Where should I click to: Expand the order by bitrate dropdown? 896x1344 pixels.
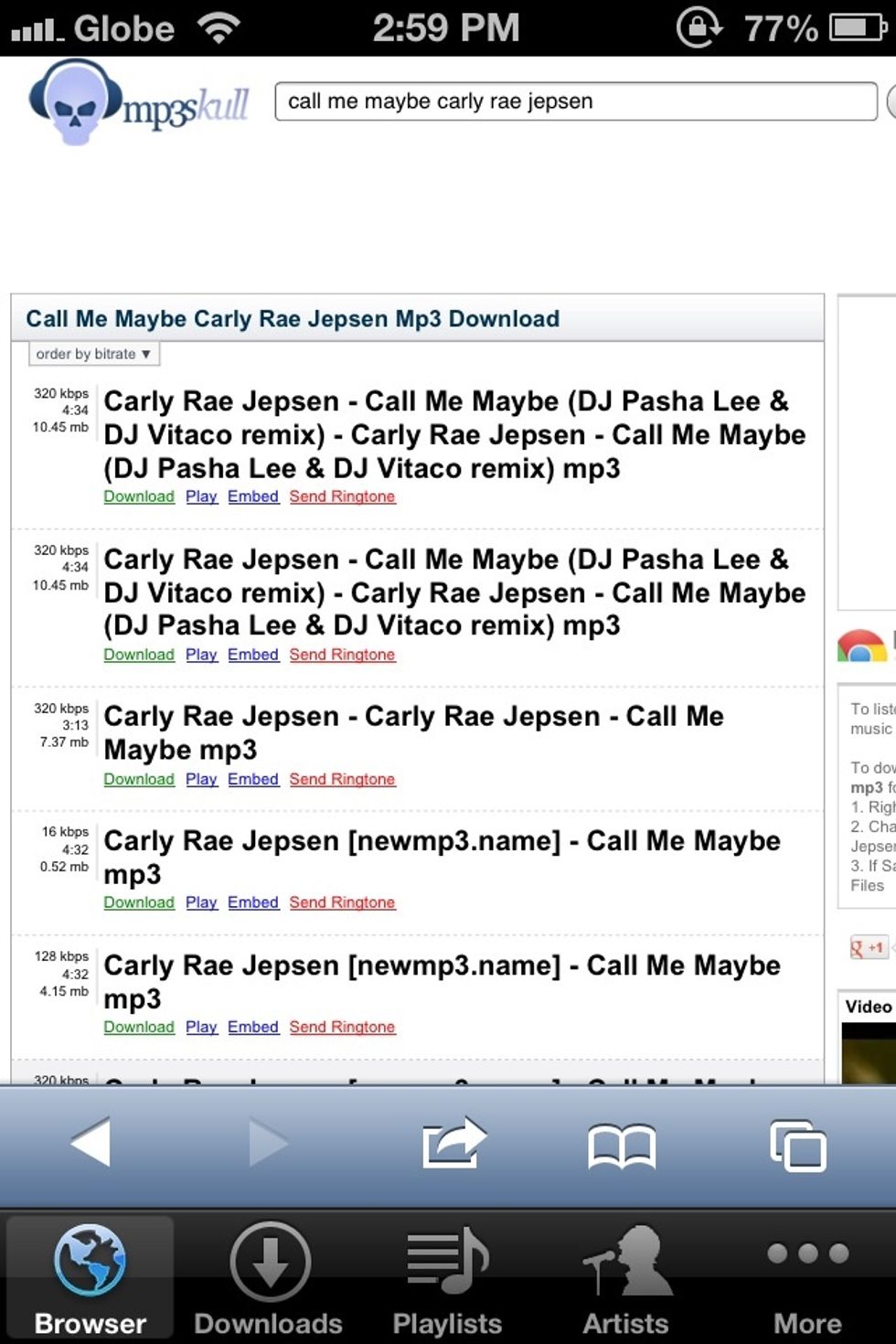coord(92,354)
